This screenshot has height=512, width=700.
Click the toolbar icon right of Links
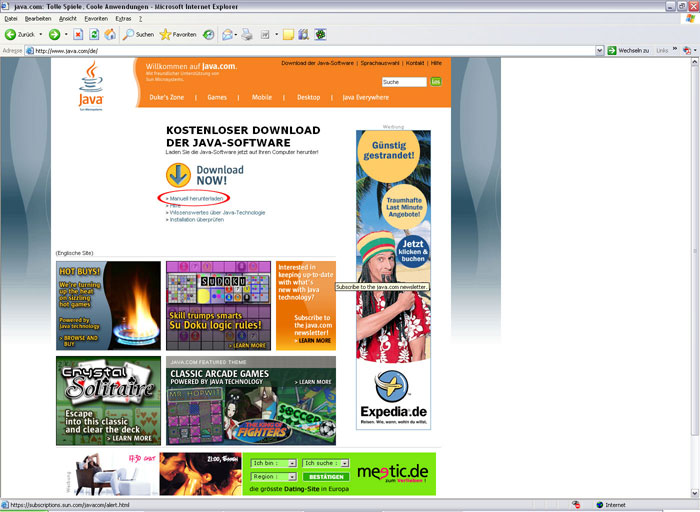(x=687, y=50)
